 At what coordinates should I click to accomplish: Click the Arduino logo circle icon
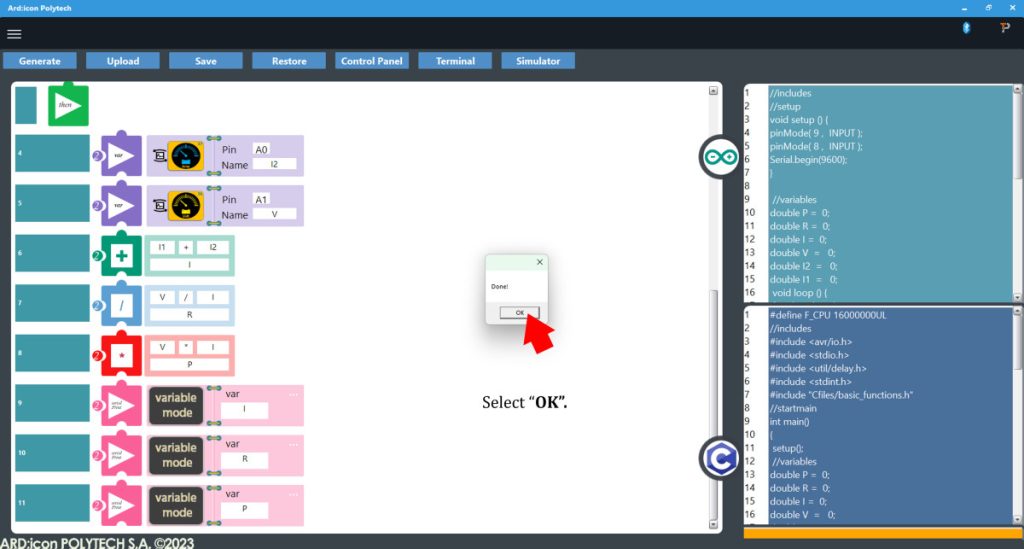point(718,157)
